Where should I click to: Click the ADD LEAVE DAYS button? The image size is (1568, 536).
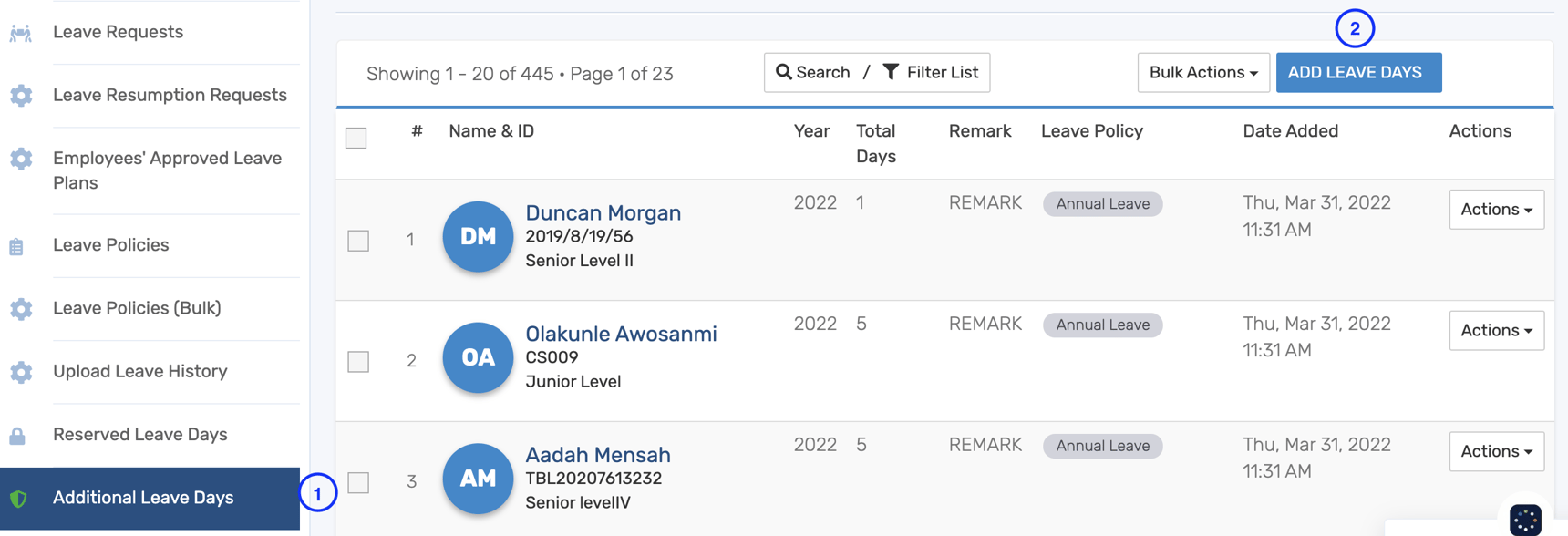1358,72
